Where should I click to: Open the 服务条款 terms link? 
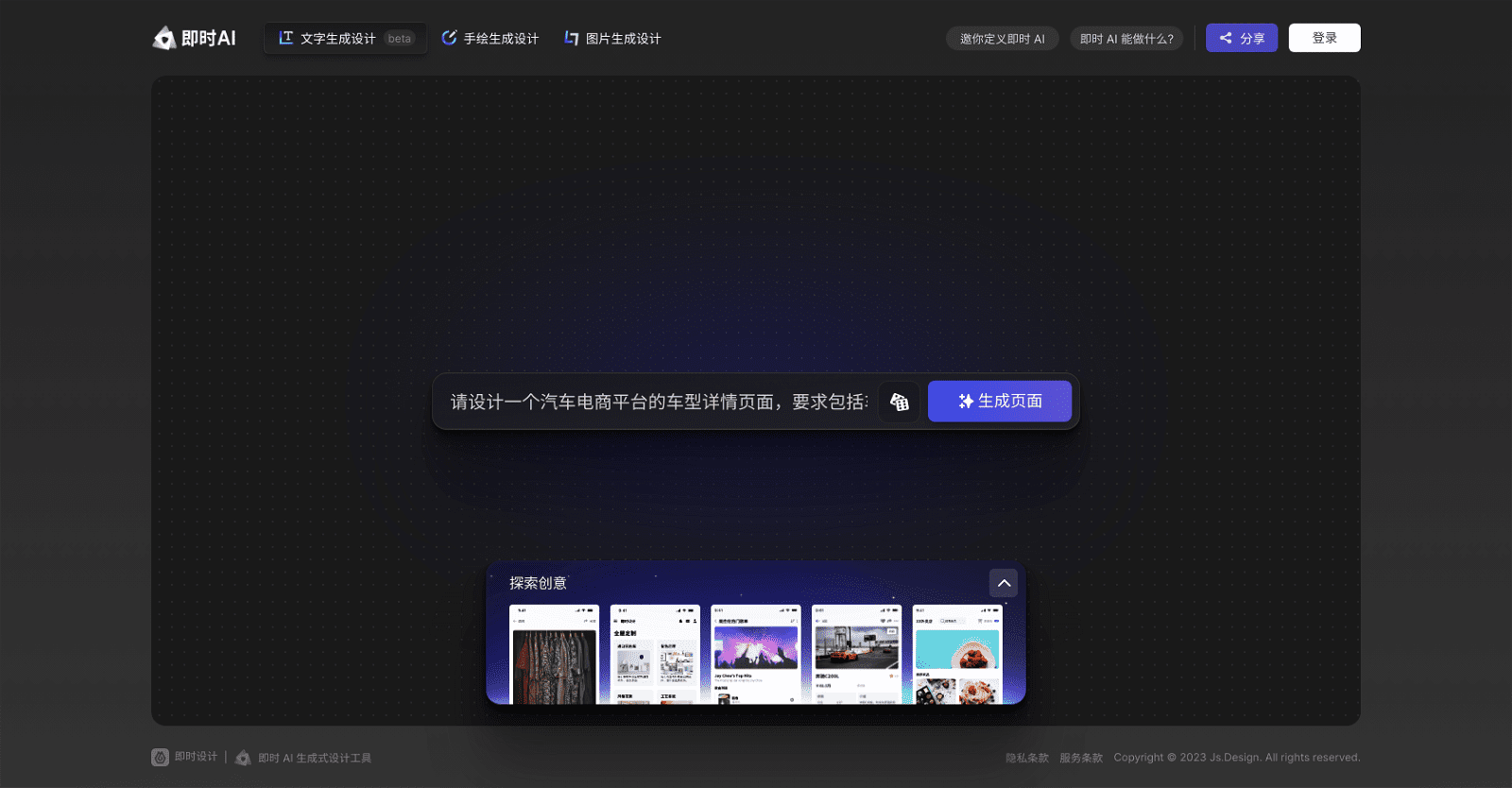tap(1081, 758)
